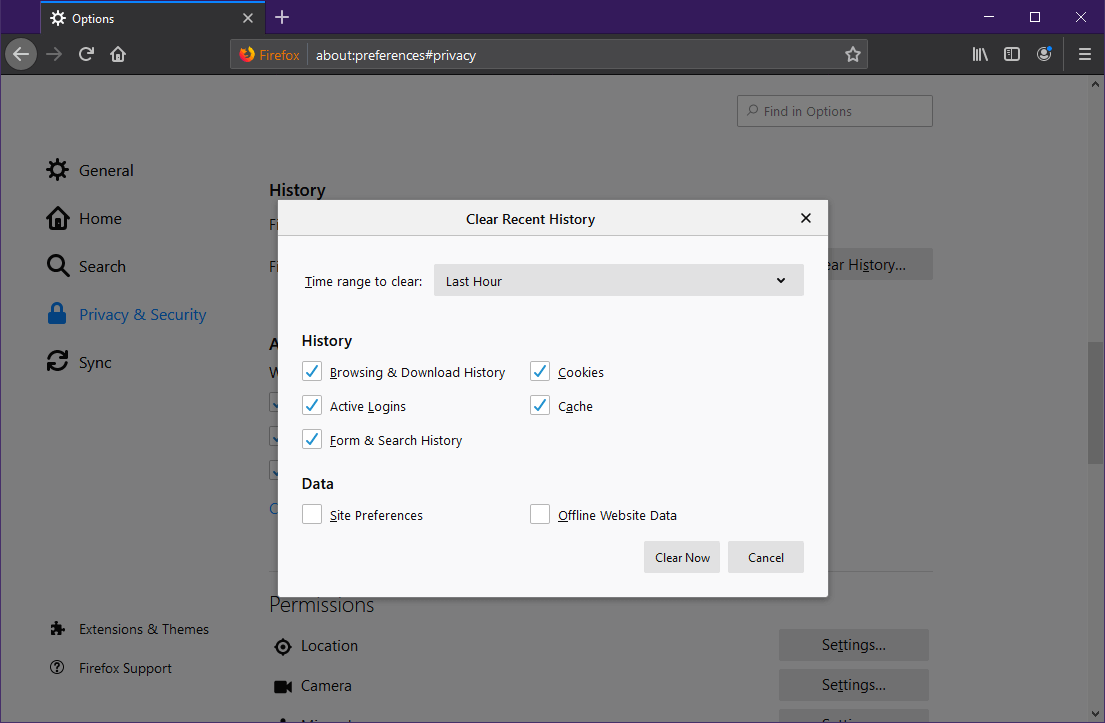Click the forward navigation arrow
Screen dimensions: 1105x723
point(54,54)
